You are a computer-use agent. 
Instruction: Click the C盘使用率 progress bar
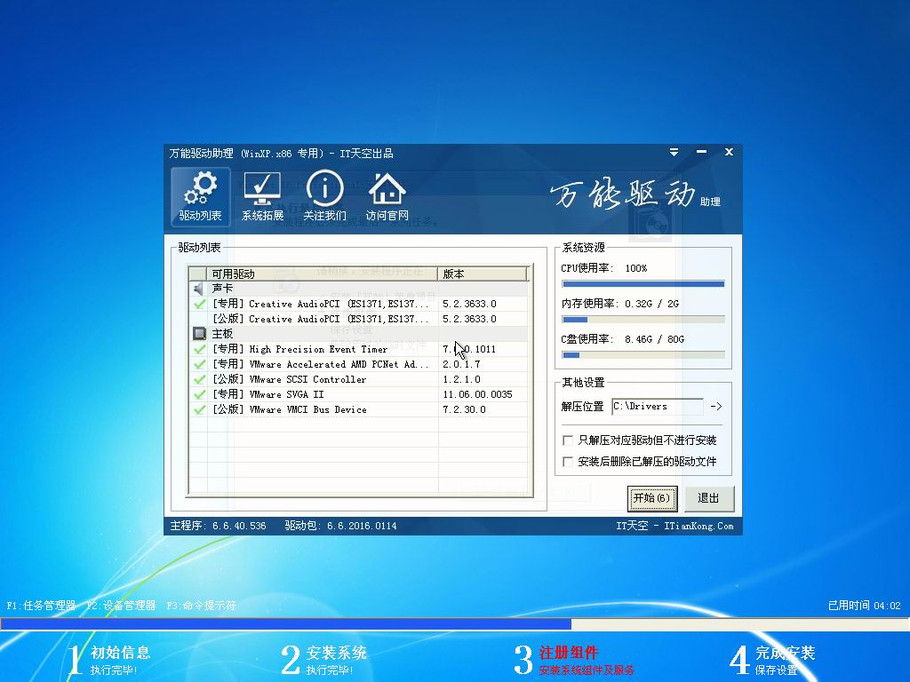click(643, 355)
